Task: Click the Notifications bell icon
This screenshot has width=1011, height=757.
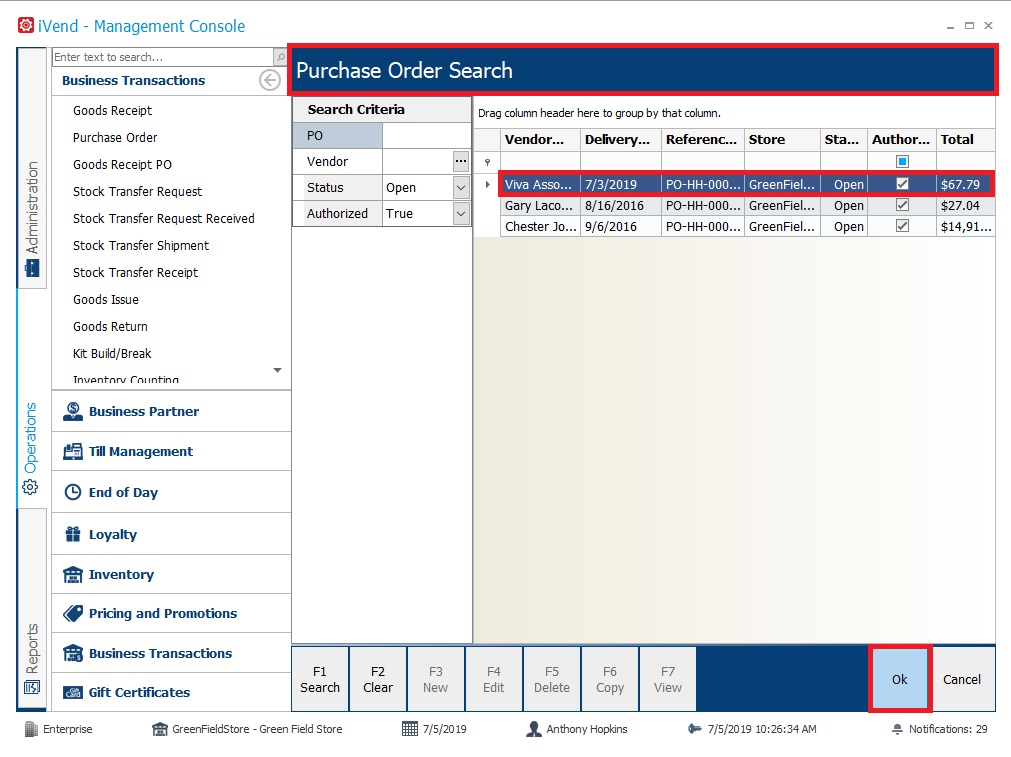Action: [898, 729]
